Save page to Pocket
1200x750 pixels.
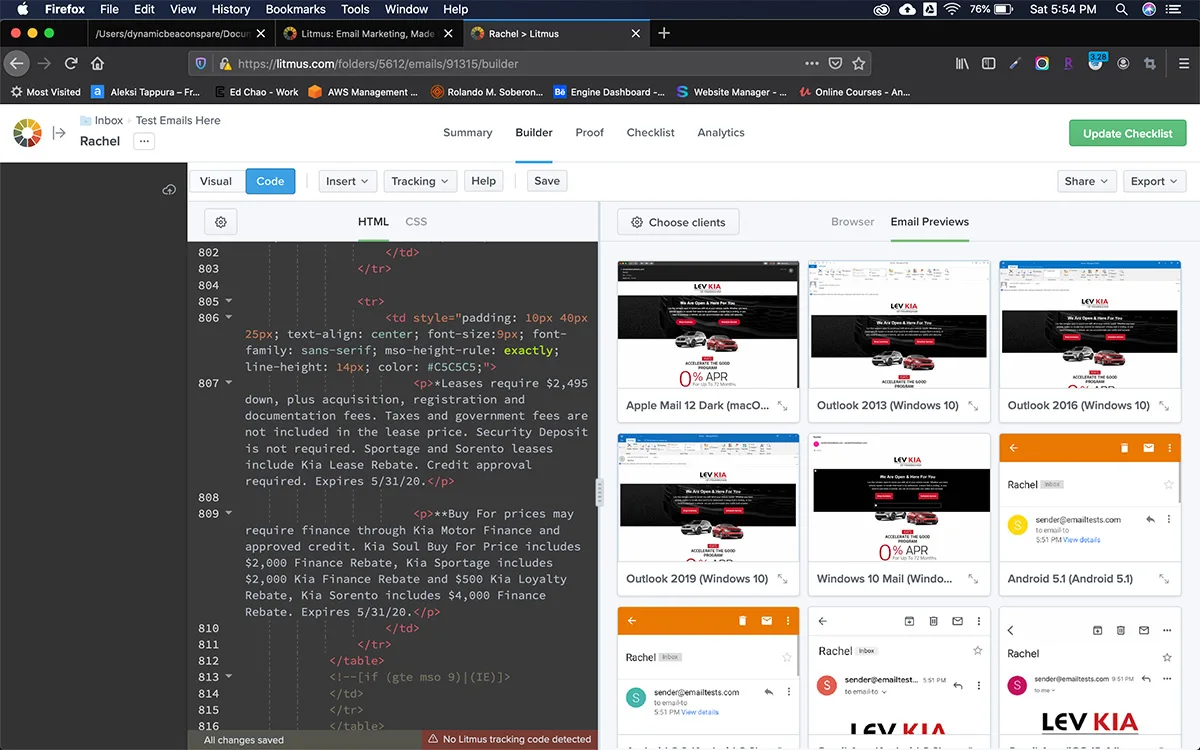(x=835, y=63)
